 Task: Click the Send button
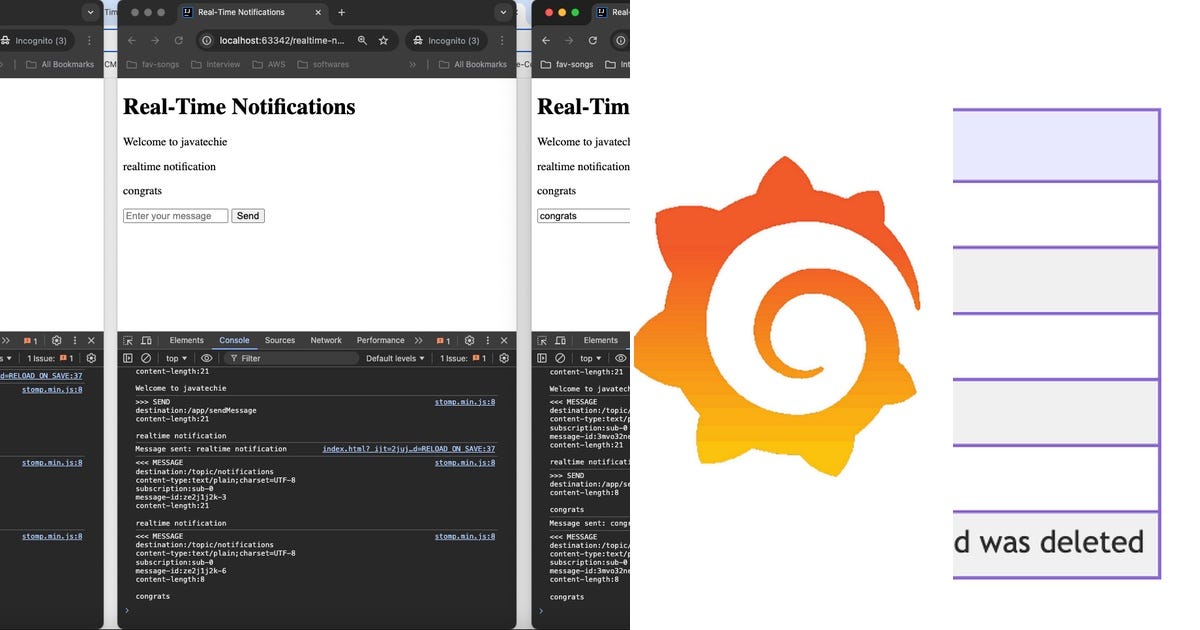point(247,215)
